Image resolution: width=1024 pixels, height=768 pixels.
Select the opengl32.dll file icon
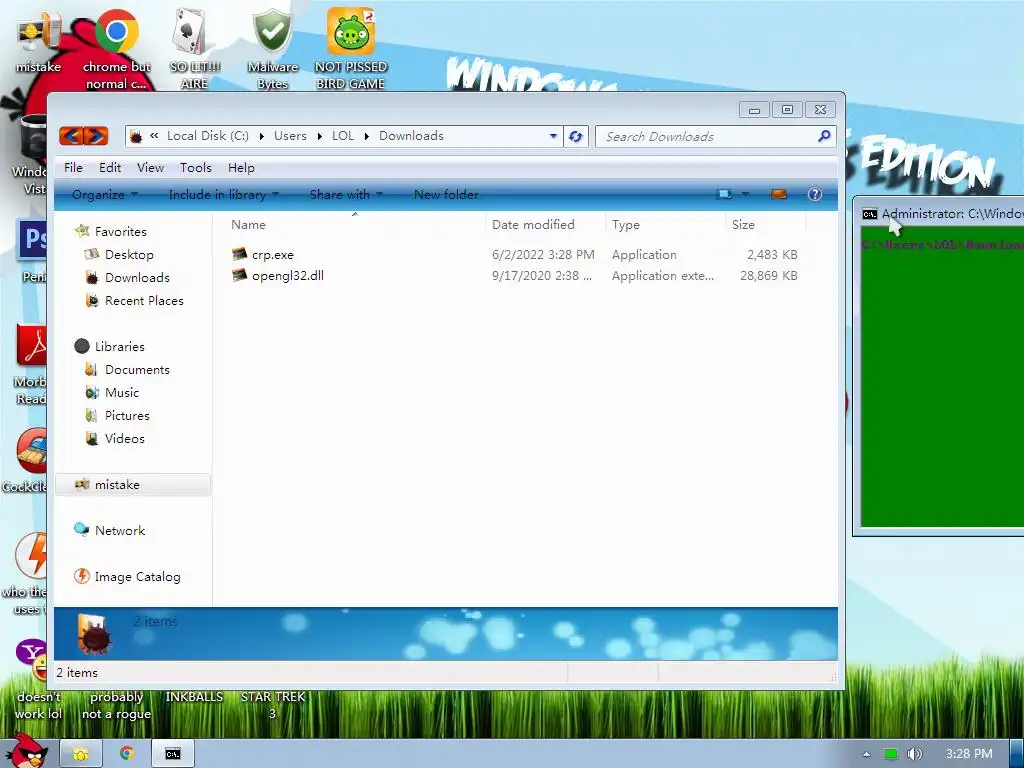240,275
